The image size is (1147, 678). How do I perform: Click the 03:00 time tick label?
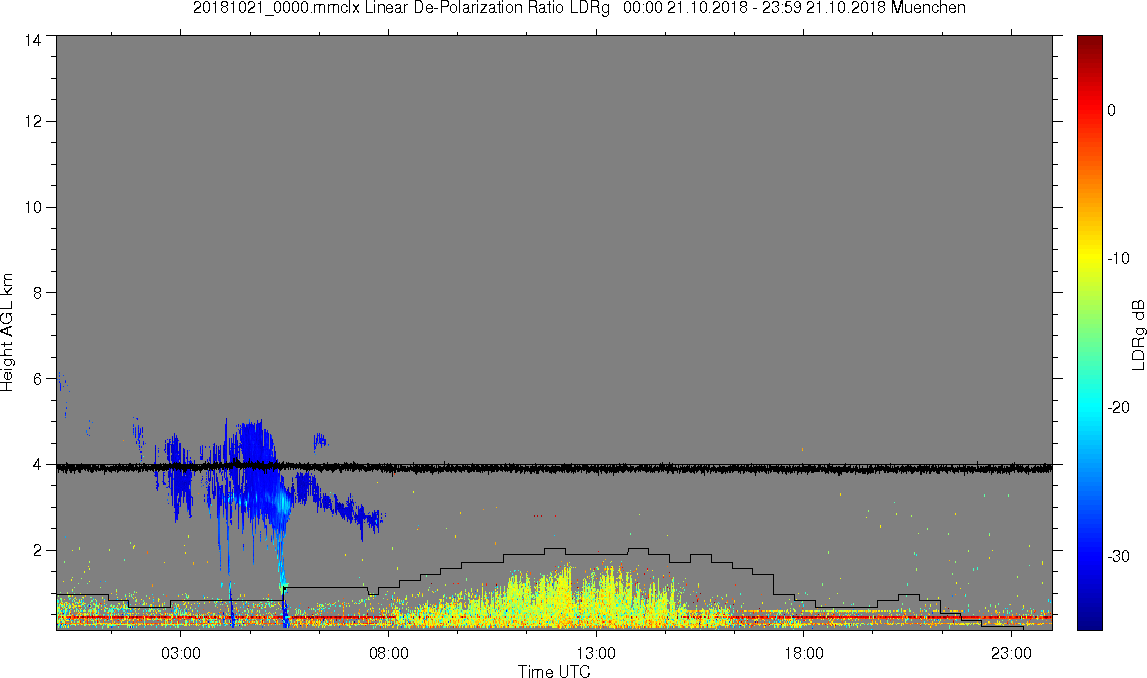coord(181,653)
